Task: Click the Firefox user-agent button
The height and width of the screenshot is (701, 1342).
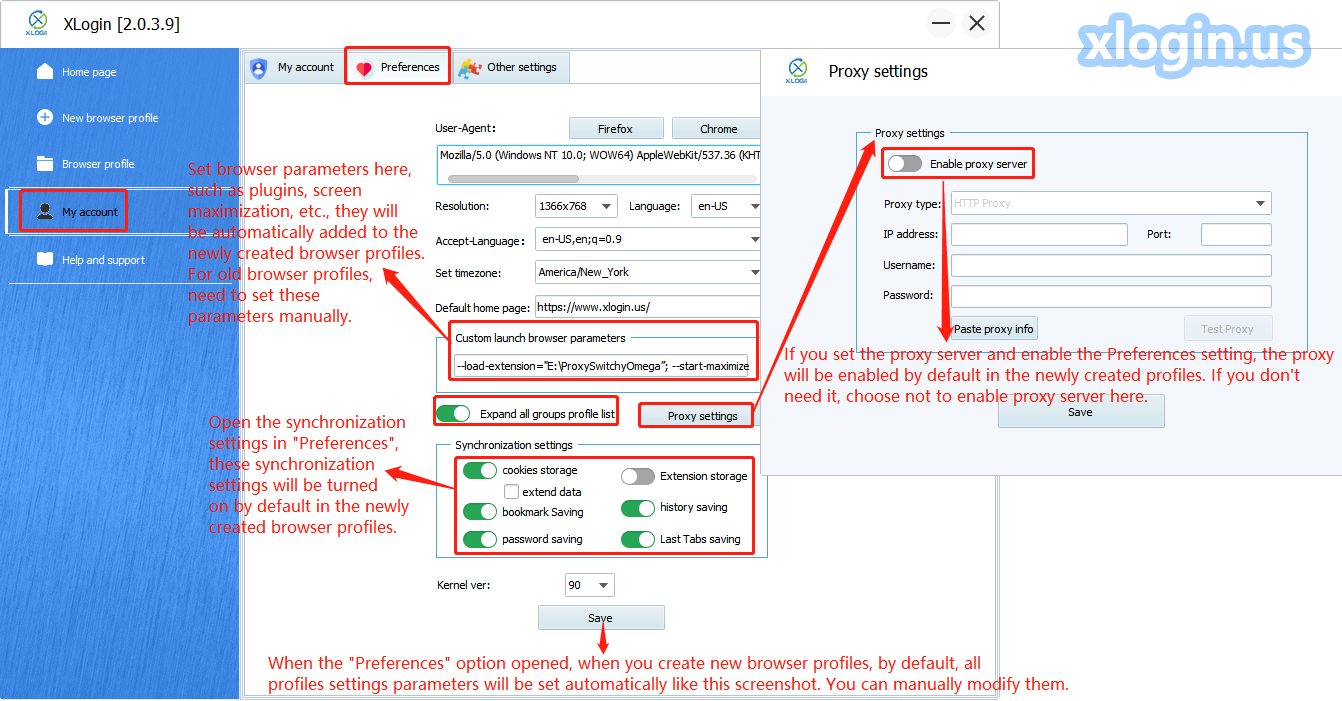Action: coord(616,128)
